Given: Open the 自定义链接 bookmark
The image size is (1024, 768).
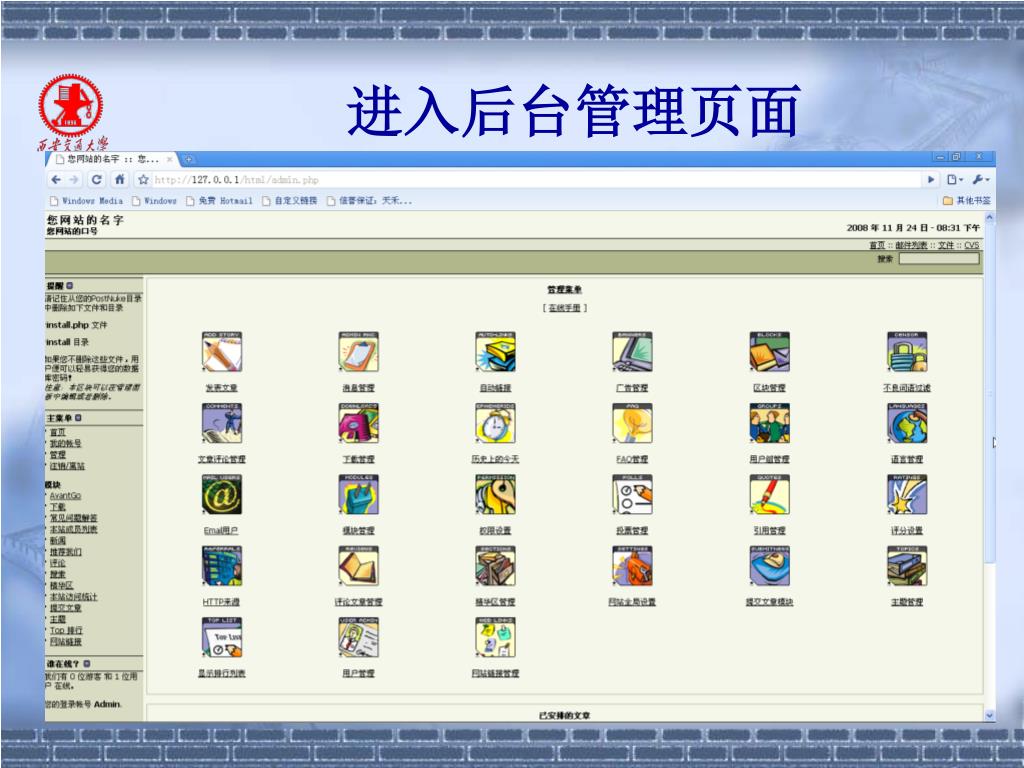Looking at the screenshot, I should pos(289,200).
